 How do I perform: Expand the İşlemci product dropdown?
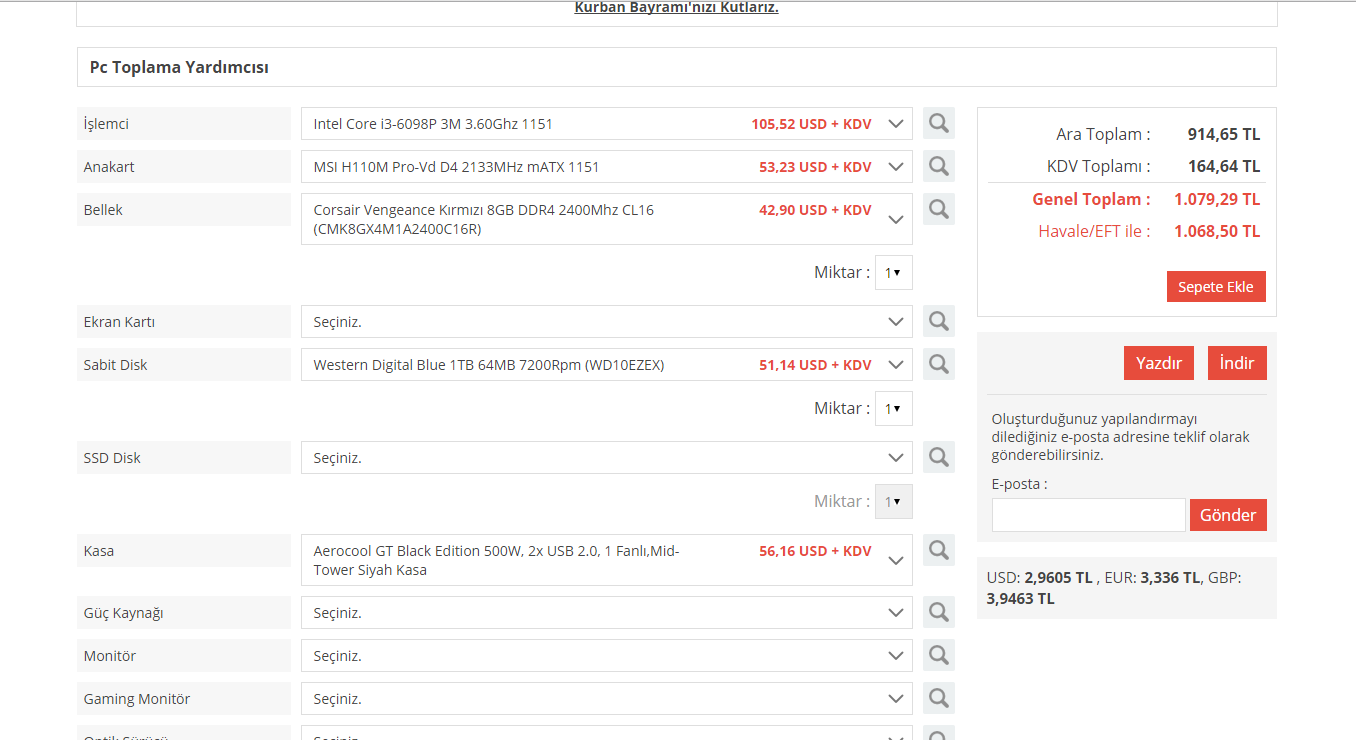pyautogui.click(x=606, y=124)
